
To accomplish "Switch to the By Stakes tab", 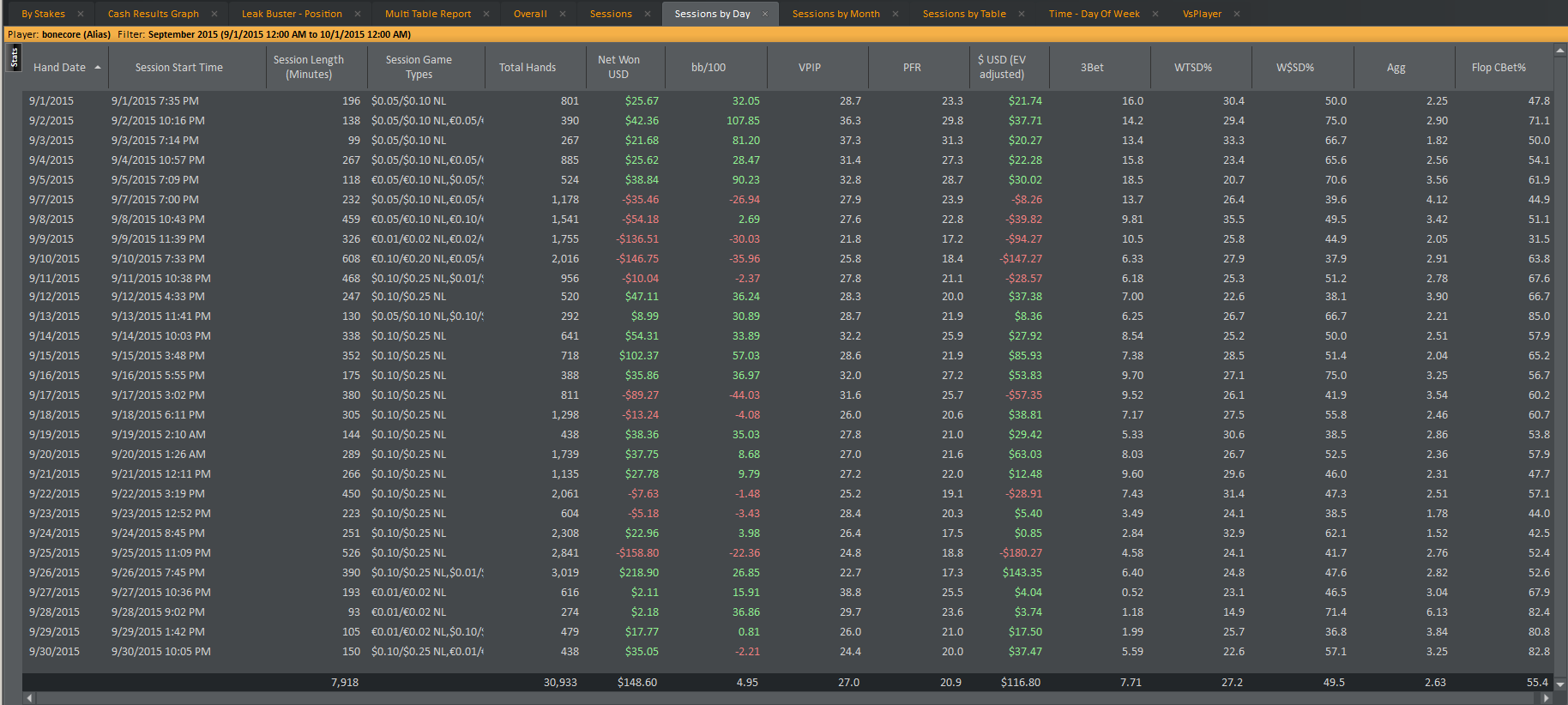I will click(x=43, y=14).
